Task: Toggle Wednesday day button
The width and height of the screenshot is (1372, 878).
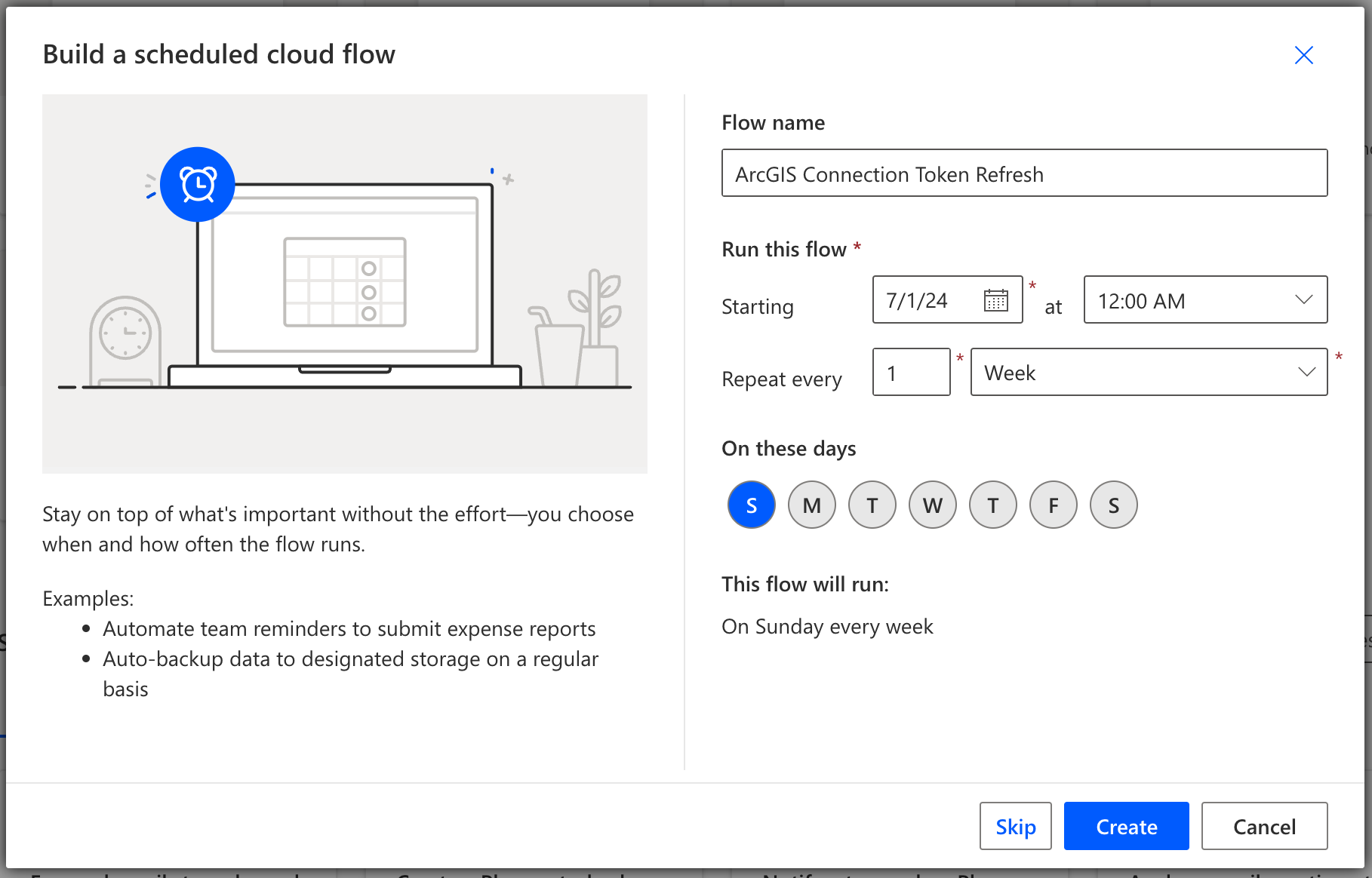Action: pos(932,505)
